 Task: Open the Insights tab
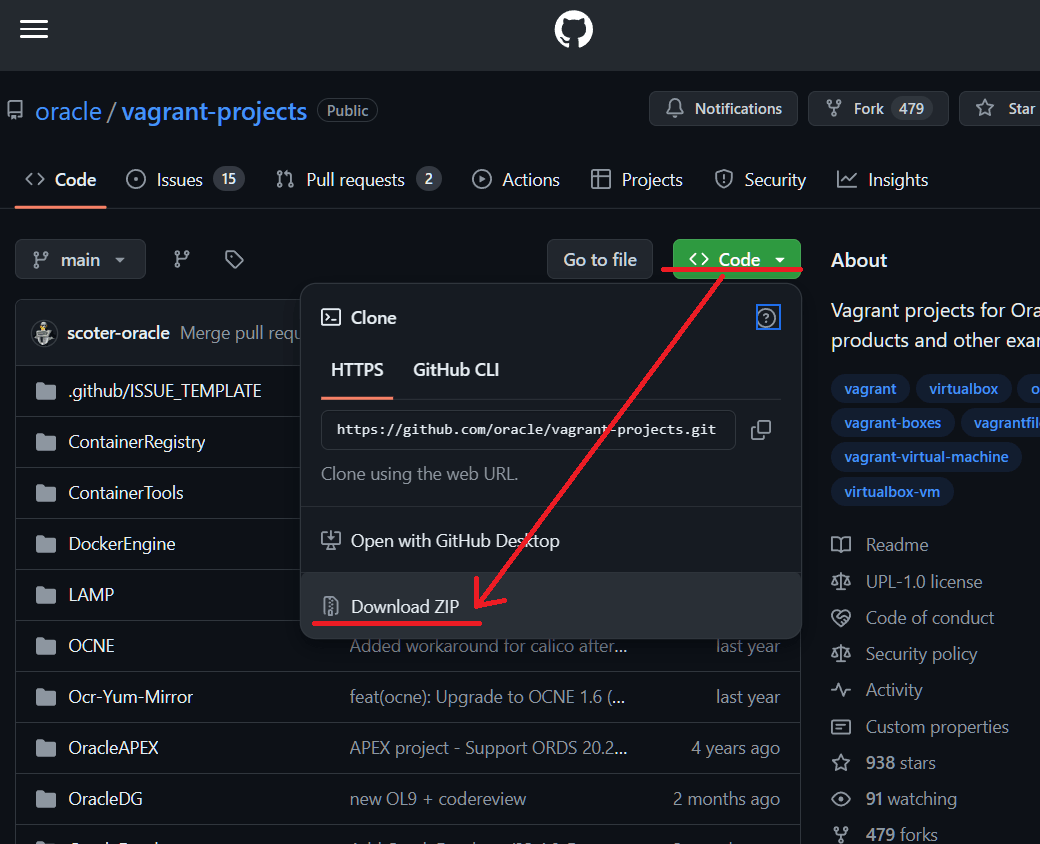(x=882, y=180)
